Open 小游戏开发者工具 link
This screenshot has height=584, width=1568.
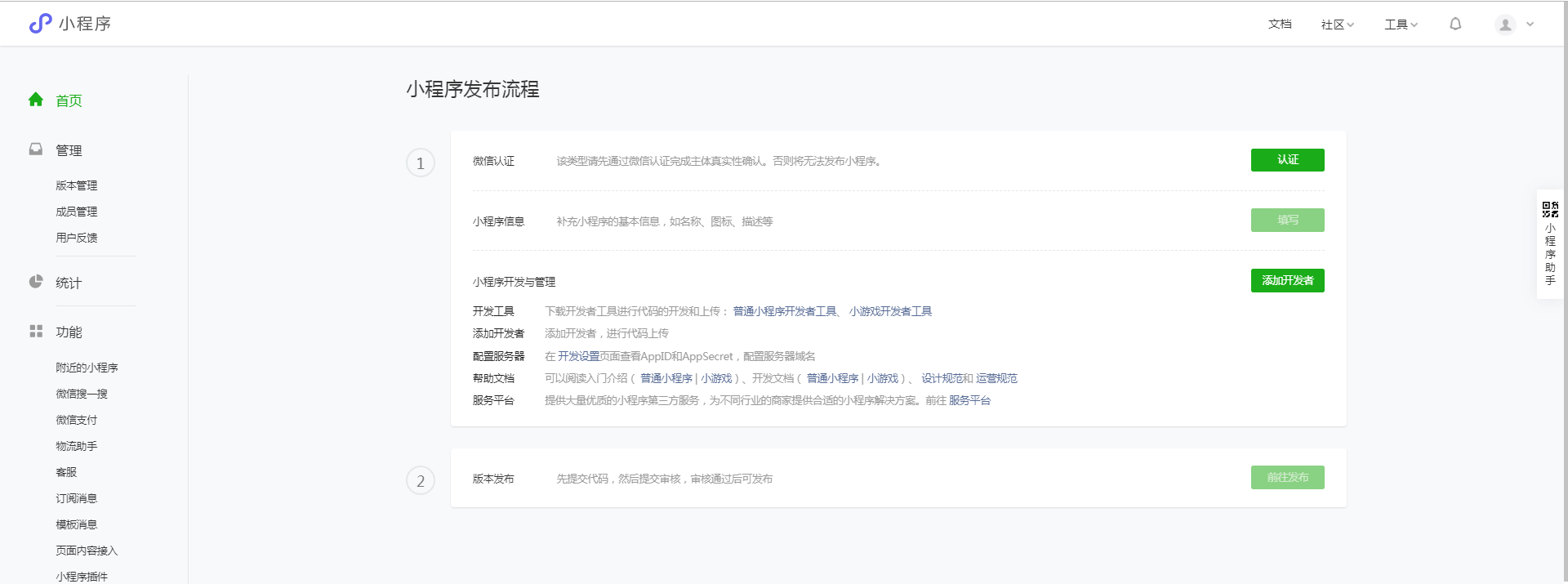click(x=890, y=311)
